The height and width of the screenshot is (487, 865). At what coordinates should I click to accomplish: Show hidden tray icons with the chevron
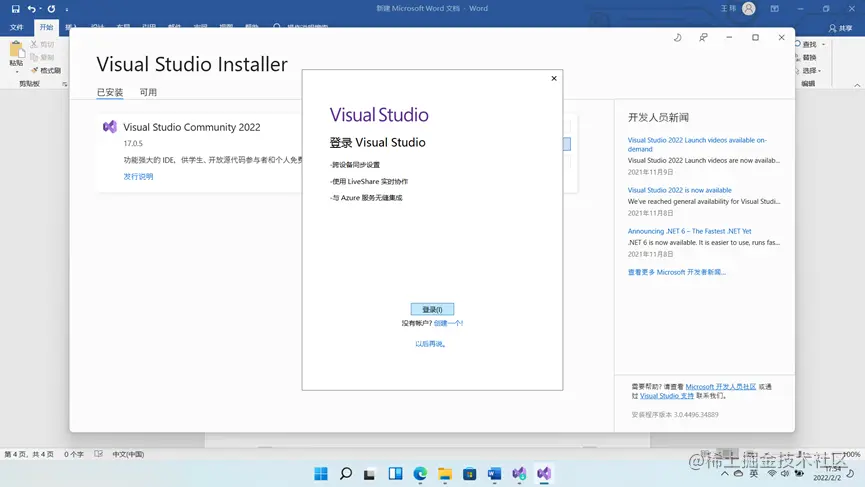[725, 473]
